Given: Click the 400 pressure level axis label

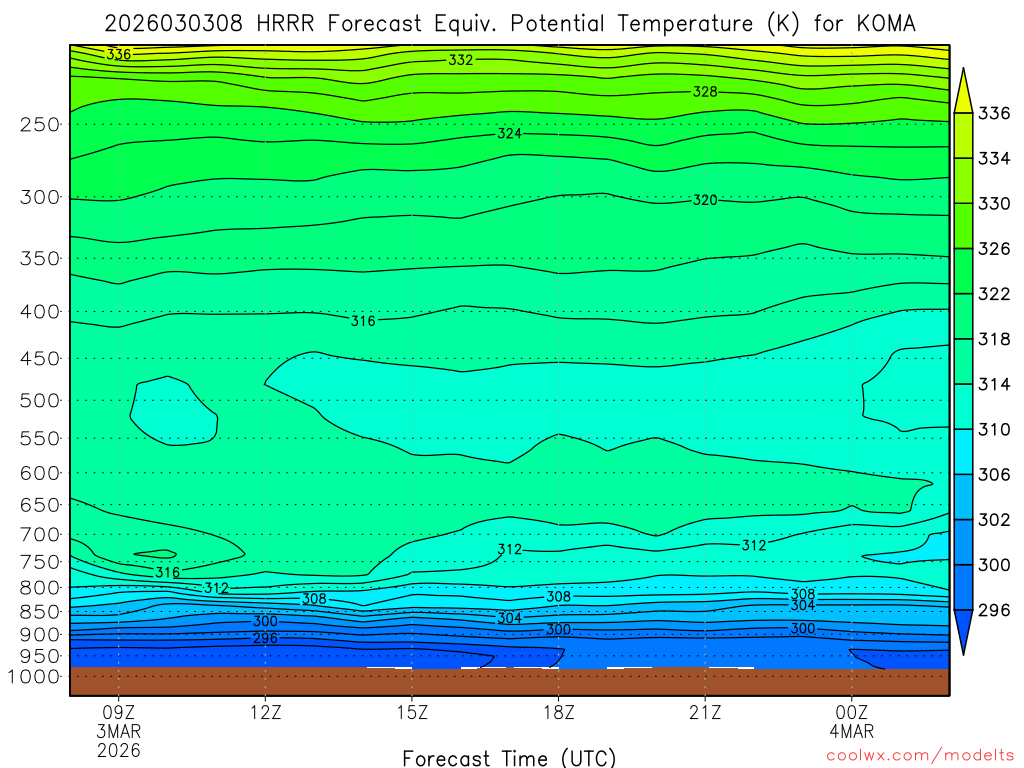Looking at the screenshot, I should click(x=40, y=312).
